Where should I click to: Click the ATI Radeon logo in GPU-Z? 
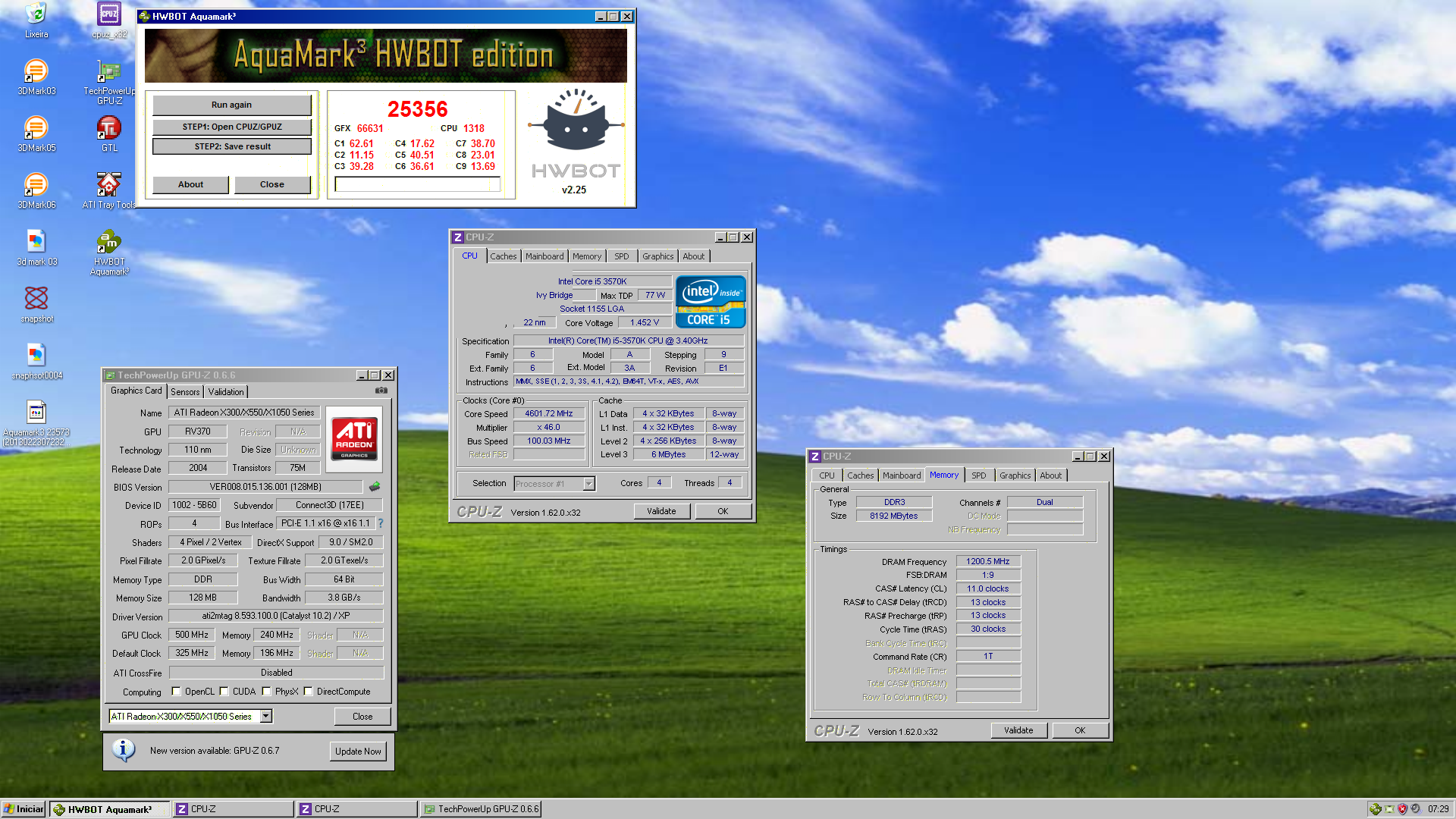(x=355, y=438)
